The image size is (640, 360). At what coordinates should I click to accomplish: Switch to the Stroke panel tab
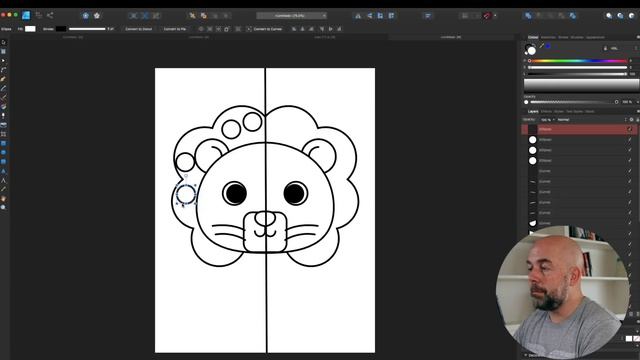tap(563, 37)
